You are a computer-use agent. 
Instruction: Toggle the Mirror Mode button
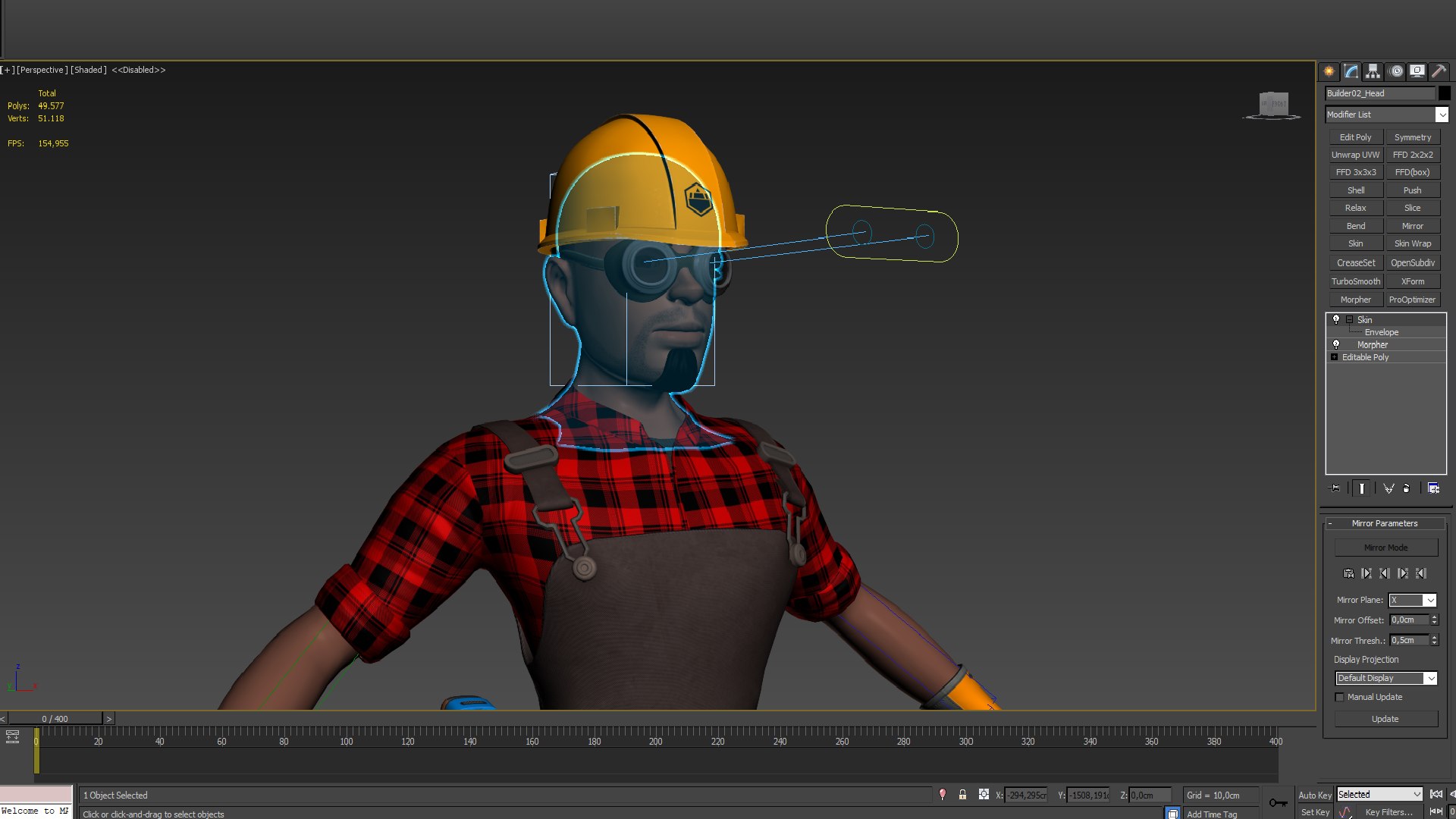coord(1385,548)
